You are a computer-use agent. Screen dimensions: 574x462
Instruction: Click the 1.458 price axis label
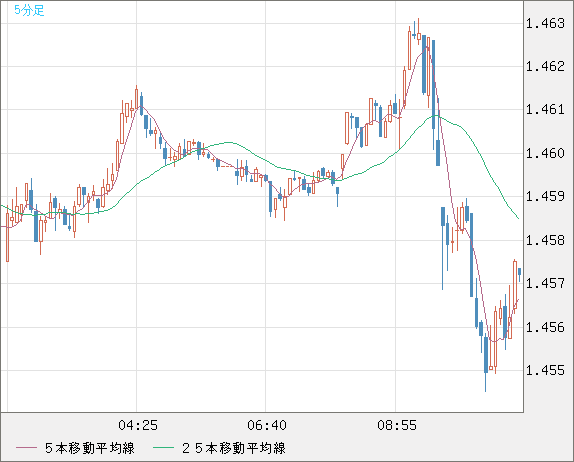[545, 240]
